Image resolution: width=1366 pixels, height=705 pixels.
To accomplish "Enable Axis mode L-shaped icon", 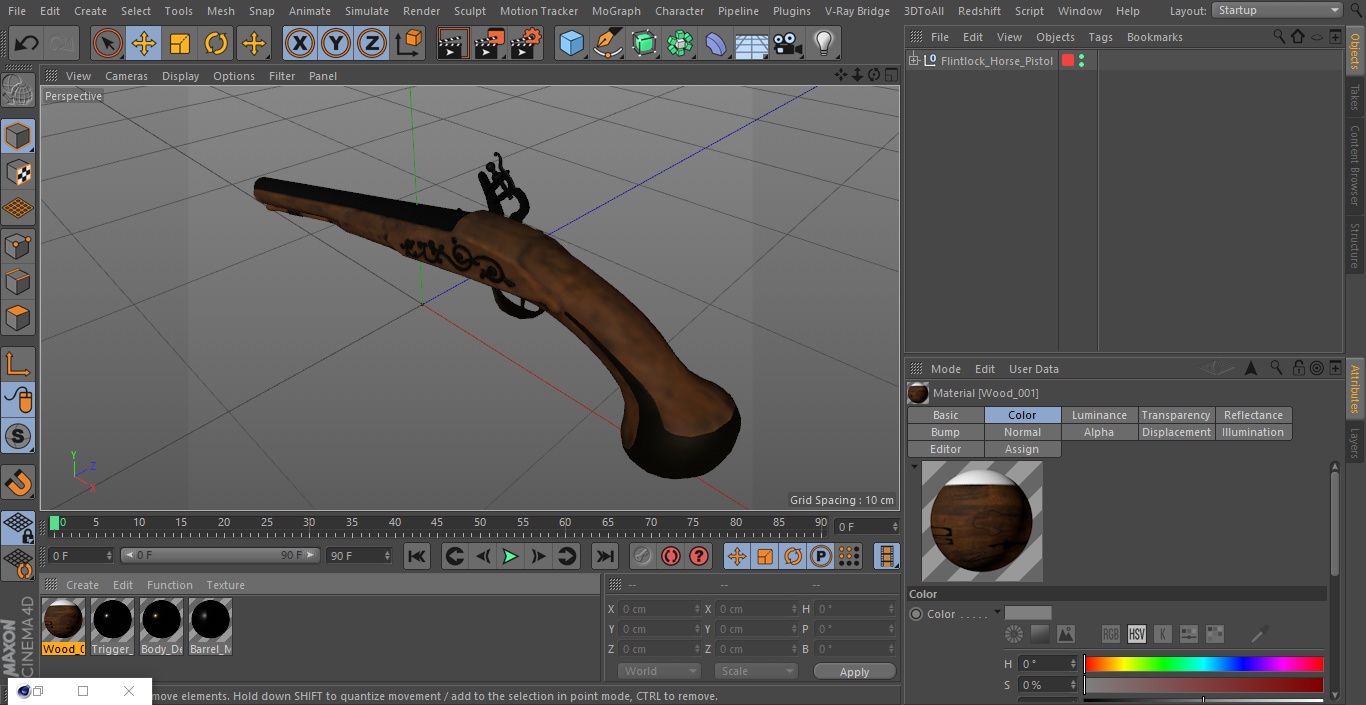I will (x=18, y=363).
